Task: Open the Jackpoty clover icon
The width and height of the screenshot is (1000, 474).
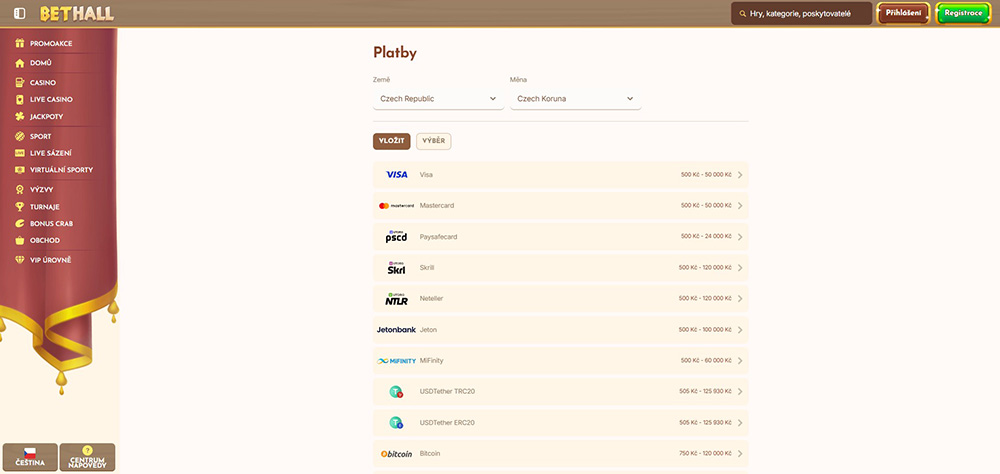Action: click(19, 116)
